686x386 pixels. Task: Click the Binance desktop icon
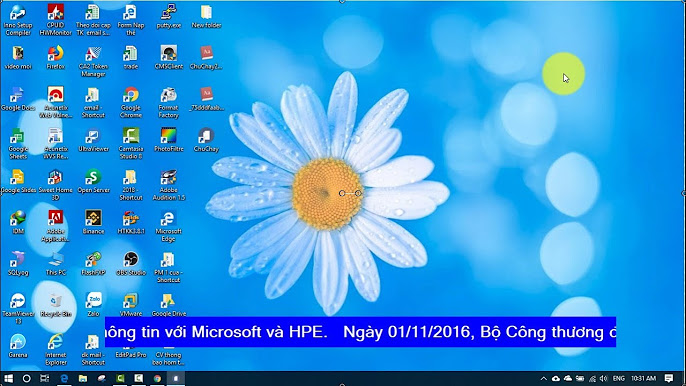[x=93, y=222]
